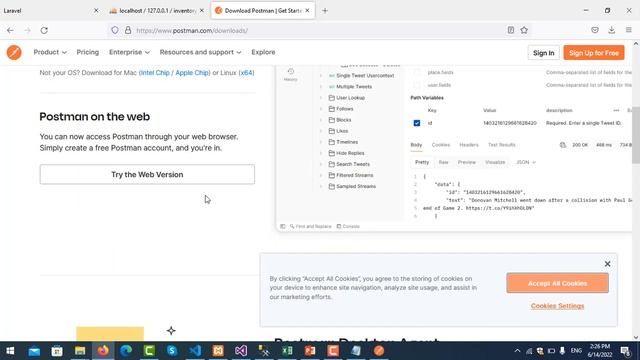This screenshot has width=640, height=360.
Task: Open the taskbar clock and date
Action: [600, 351]
